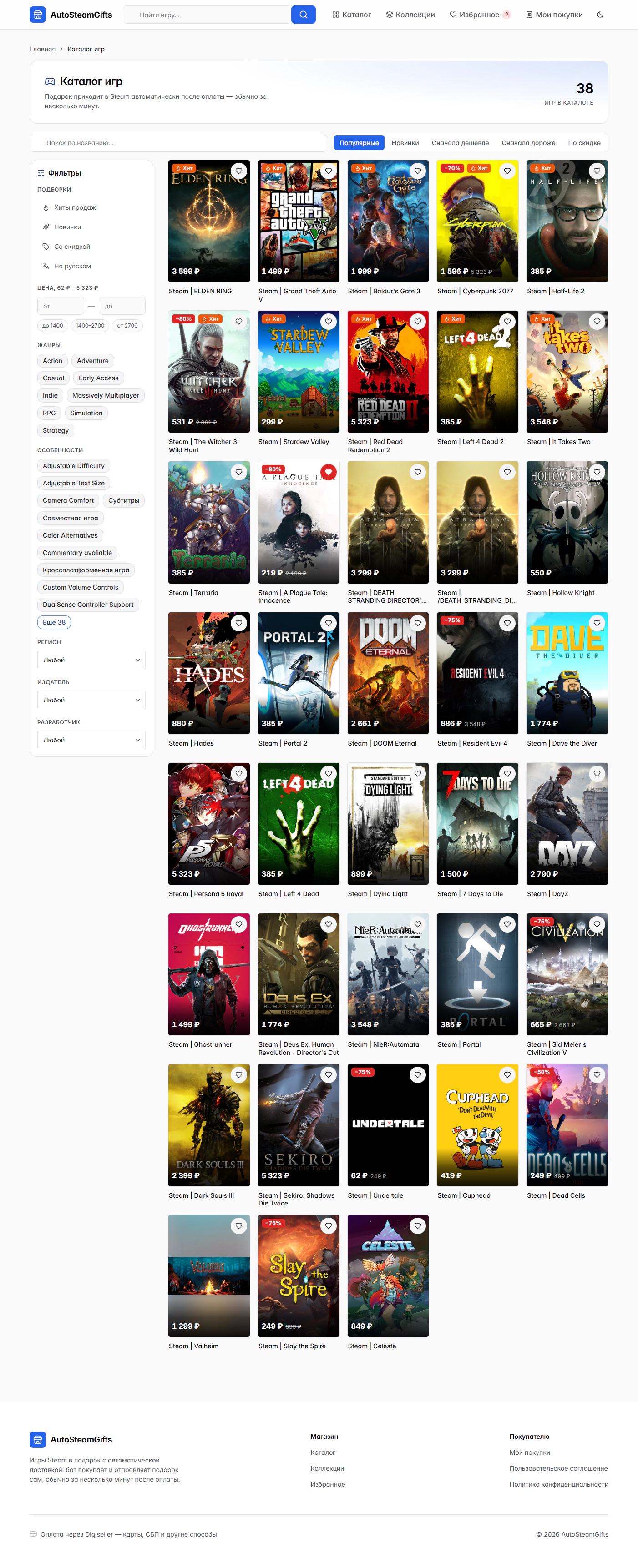
Task: Click heart icon on Celeste card
Action: [x=418, y=1226]
